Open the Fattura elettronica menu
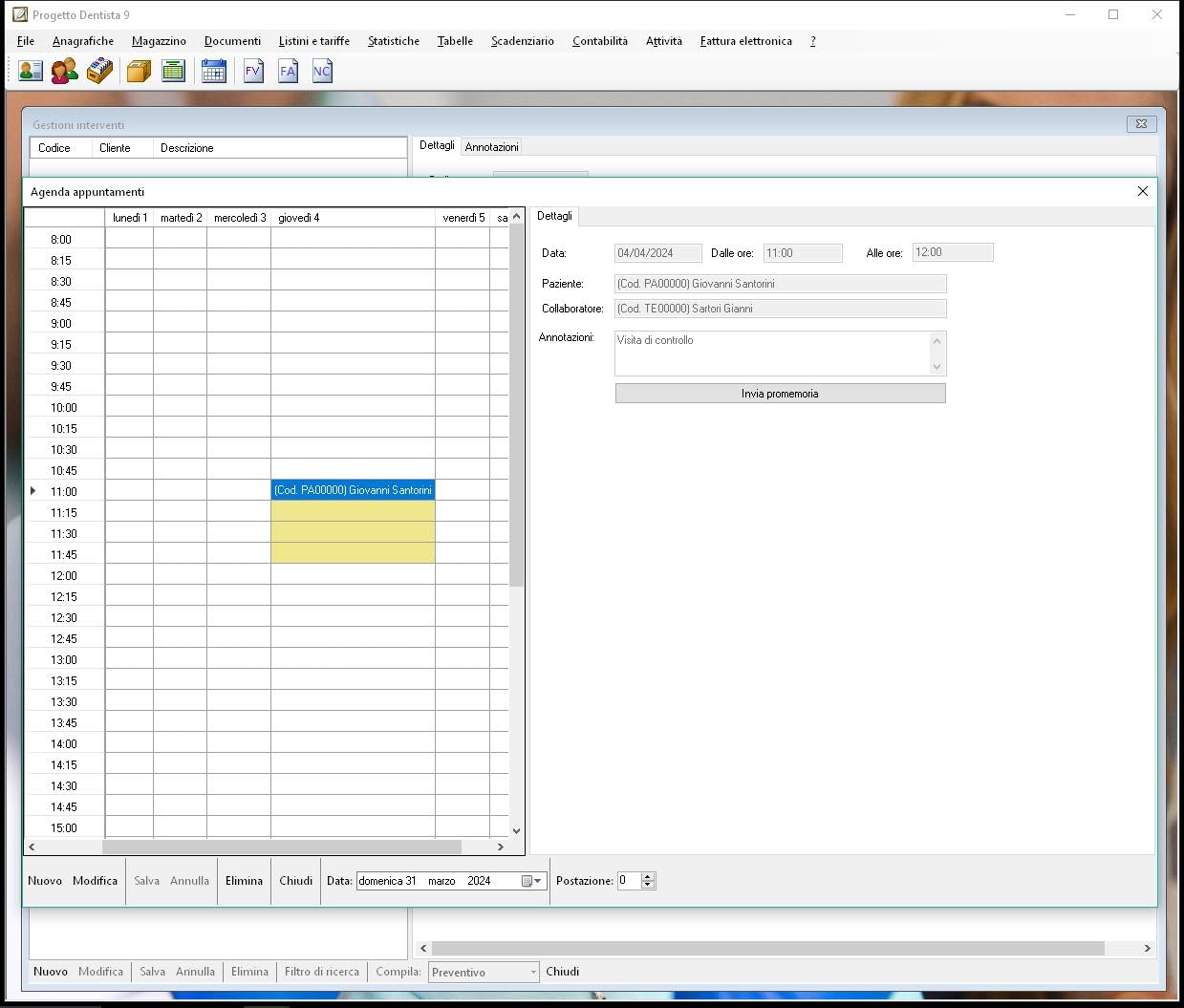The height and width of the screenshot is (1008, 1184). pyautogui.click(x=745, y=41)
